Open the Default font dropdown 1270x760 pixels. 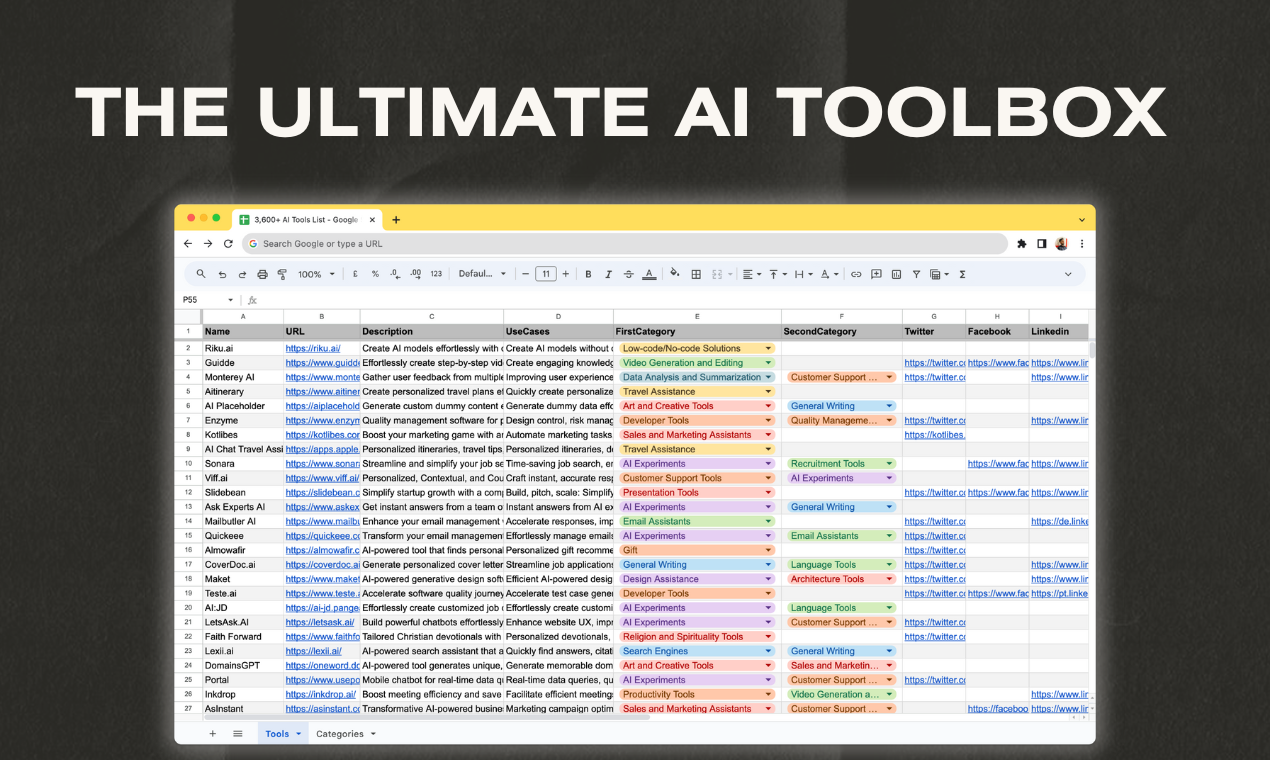(483, 274)
